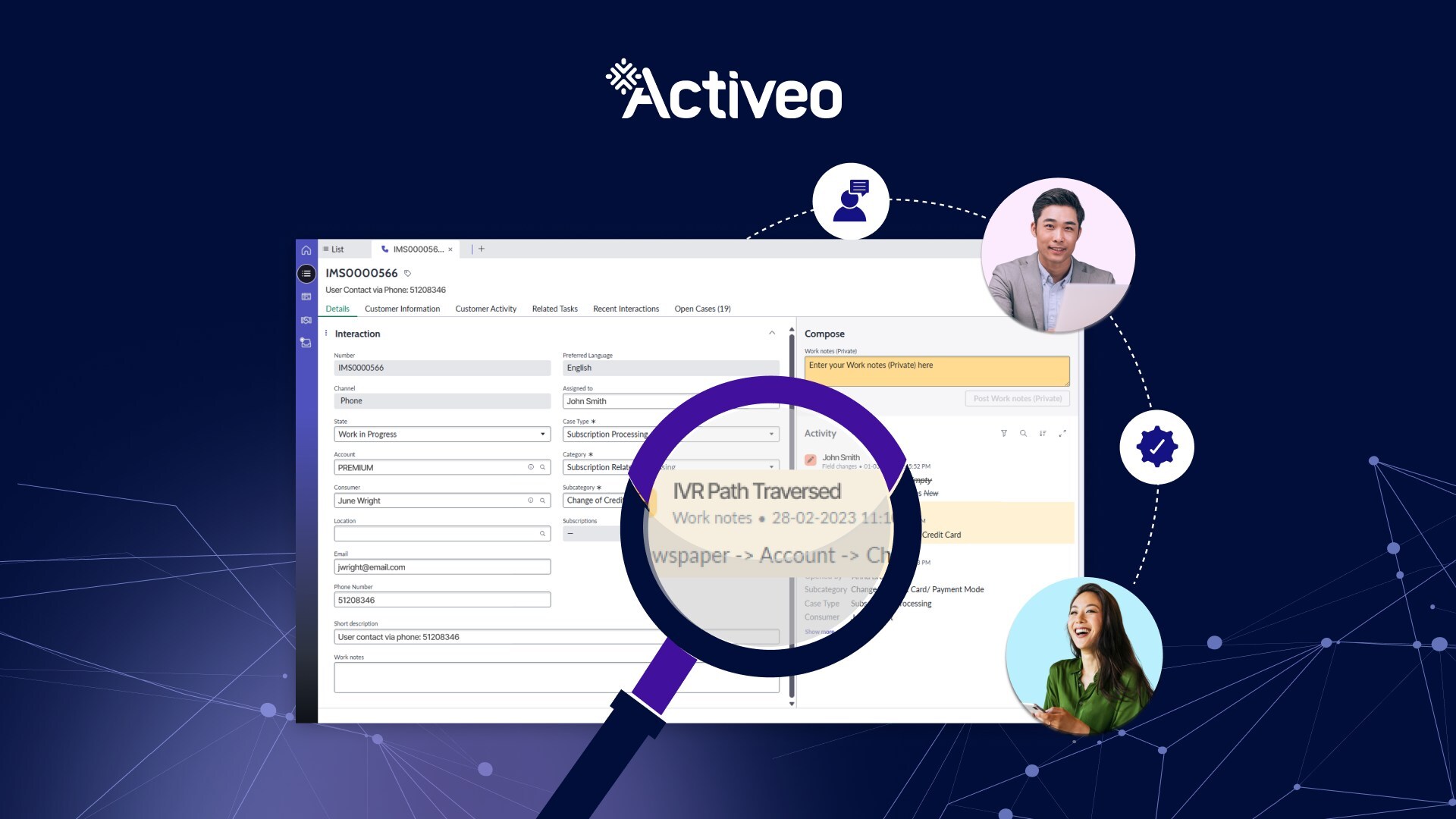1456x819 pixels.
Task: Open the Open Cases (19) tab
Action: click(703, 309)
